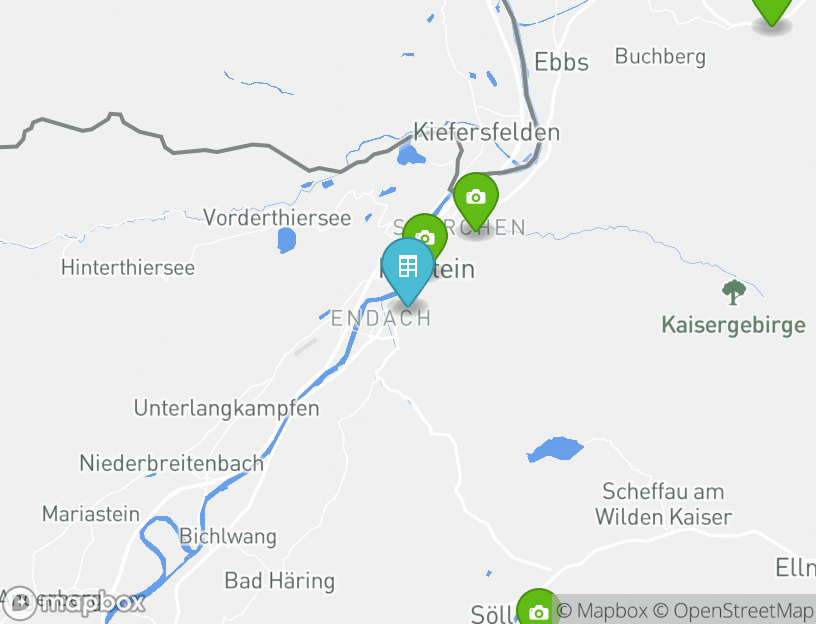816x624 pixels.
Task: Select the Vorderthiersee place label
Action: [x=277, y=218]
